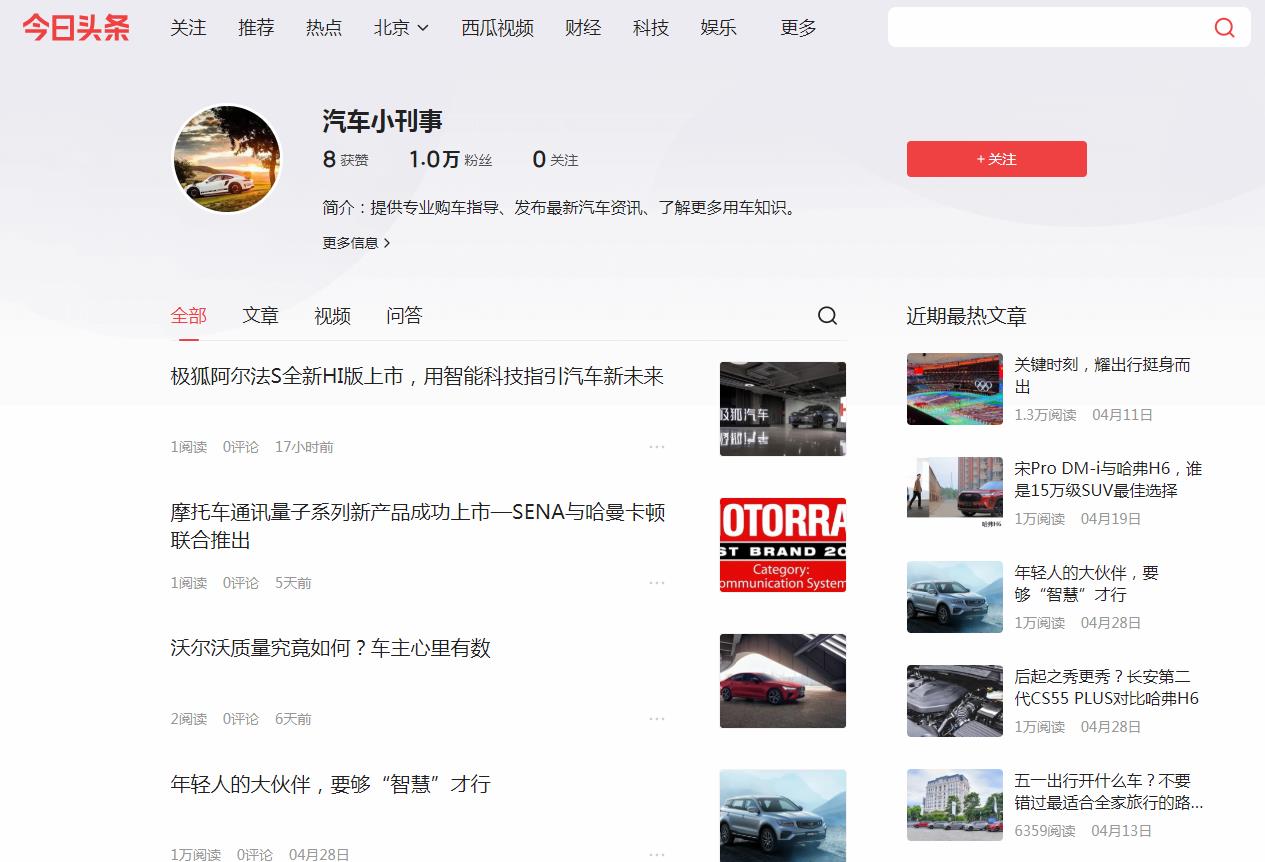Go to 关注 in top navigation

tap(188, 28)
